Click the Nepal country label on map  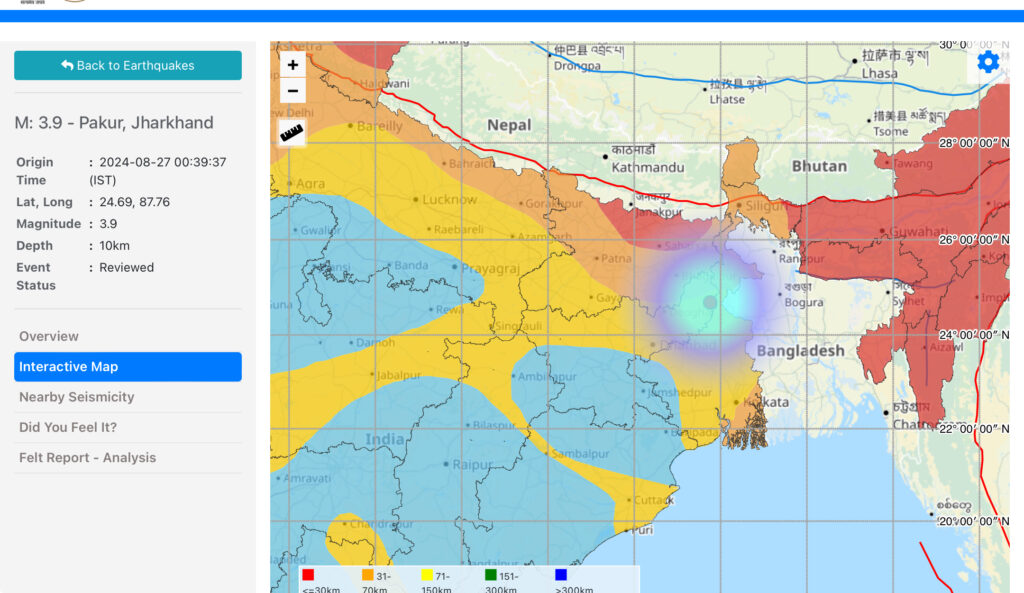point(509,125)
